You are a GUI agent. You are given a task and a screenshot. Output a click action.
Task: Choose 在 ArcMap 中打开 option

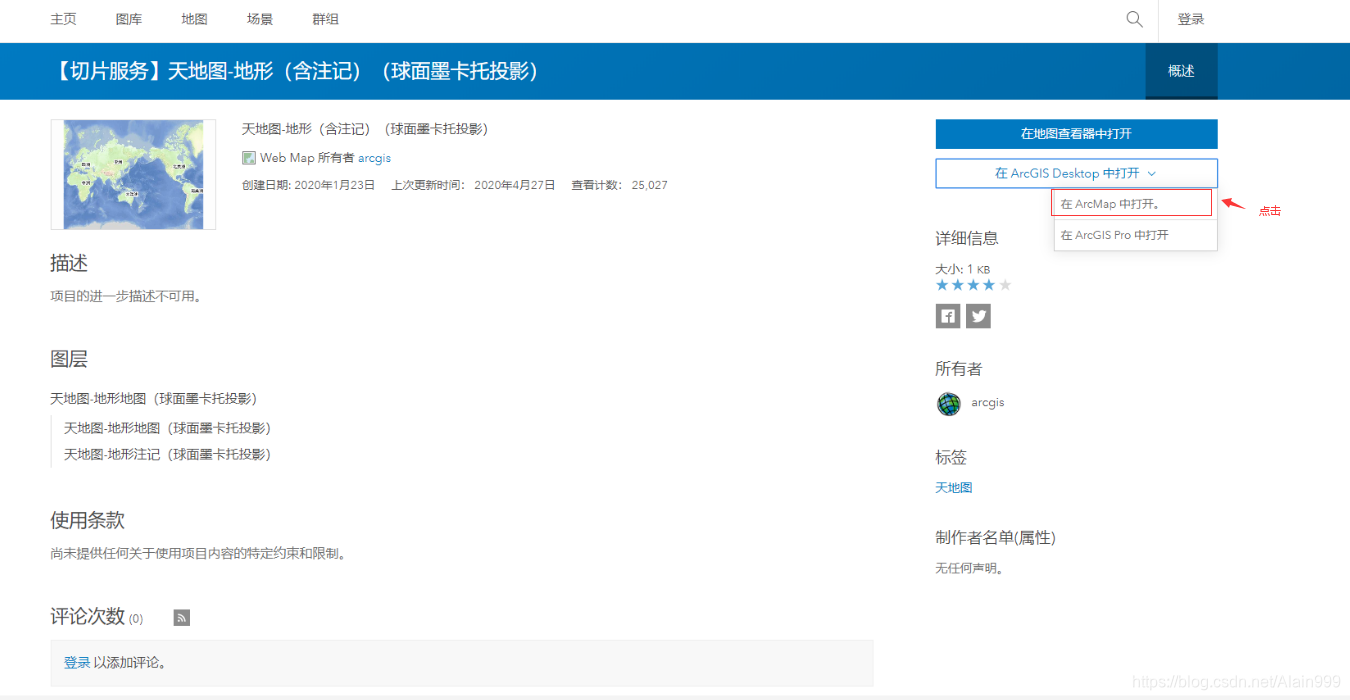tap(1132, 203)
